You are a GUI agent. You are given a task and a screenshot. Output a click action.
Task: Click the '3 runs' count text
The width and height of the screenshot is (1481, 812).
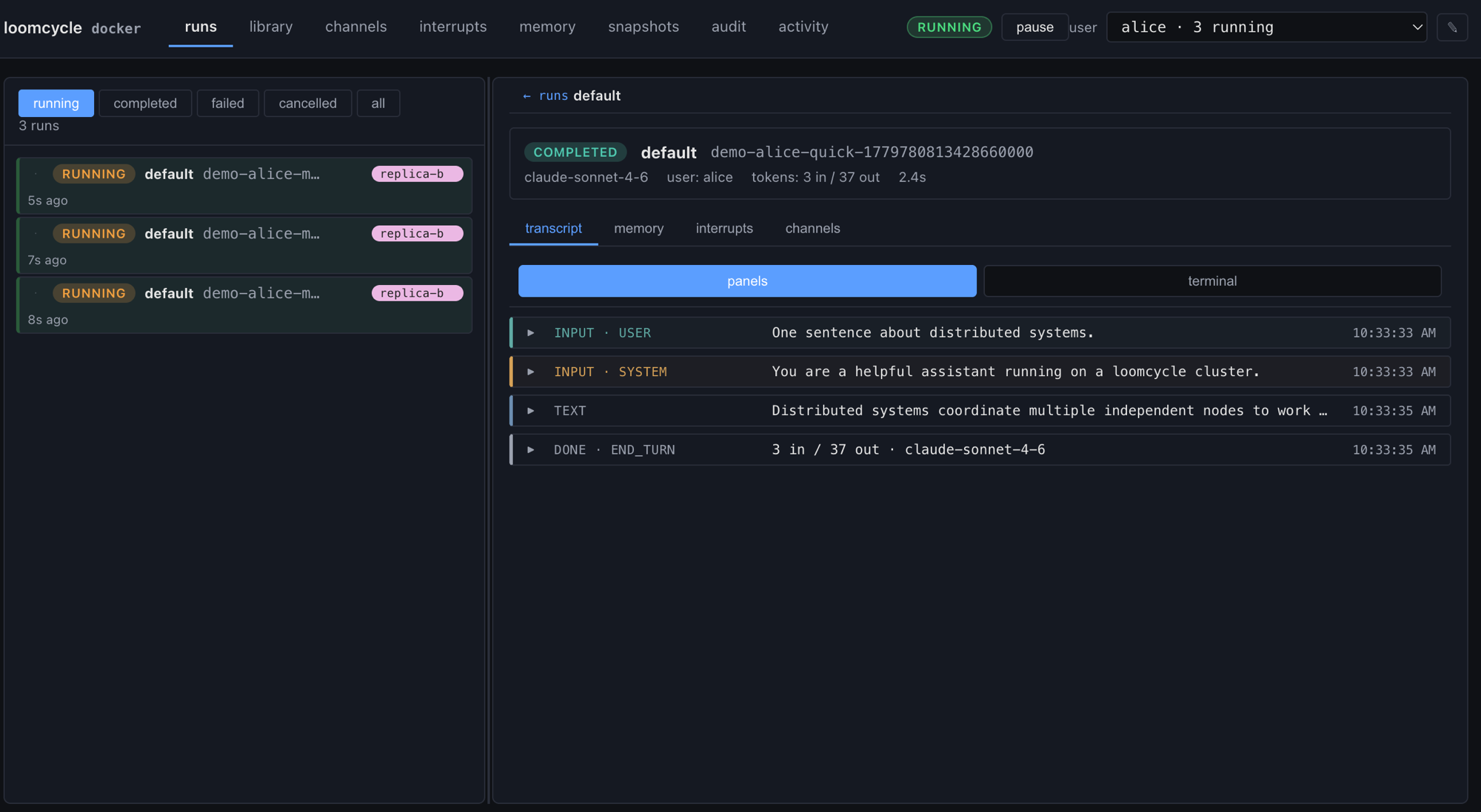[x=39, y=126]
